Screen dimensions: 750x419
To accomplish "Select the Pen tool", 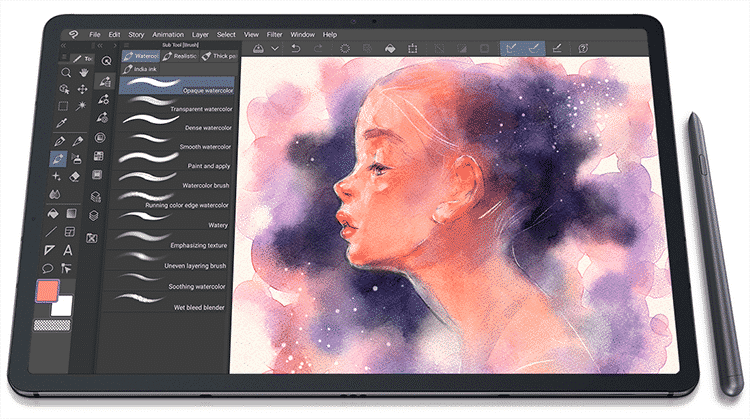I will pyautogui.click(x=59, y=141).
